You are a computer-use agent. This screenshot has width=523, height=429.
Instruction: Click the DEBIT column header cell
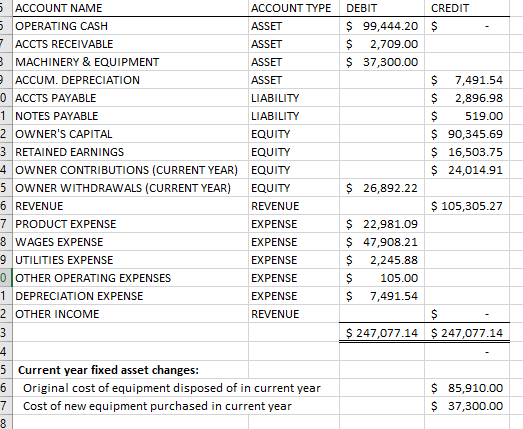[382, 8]
